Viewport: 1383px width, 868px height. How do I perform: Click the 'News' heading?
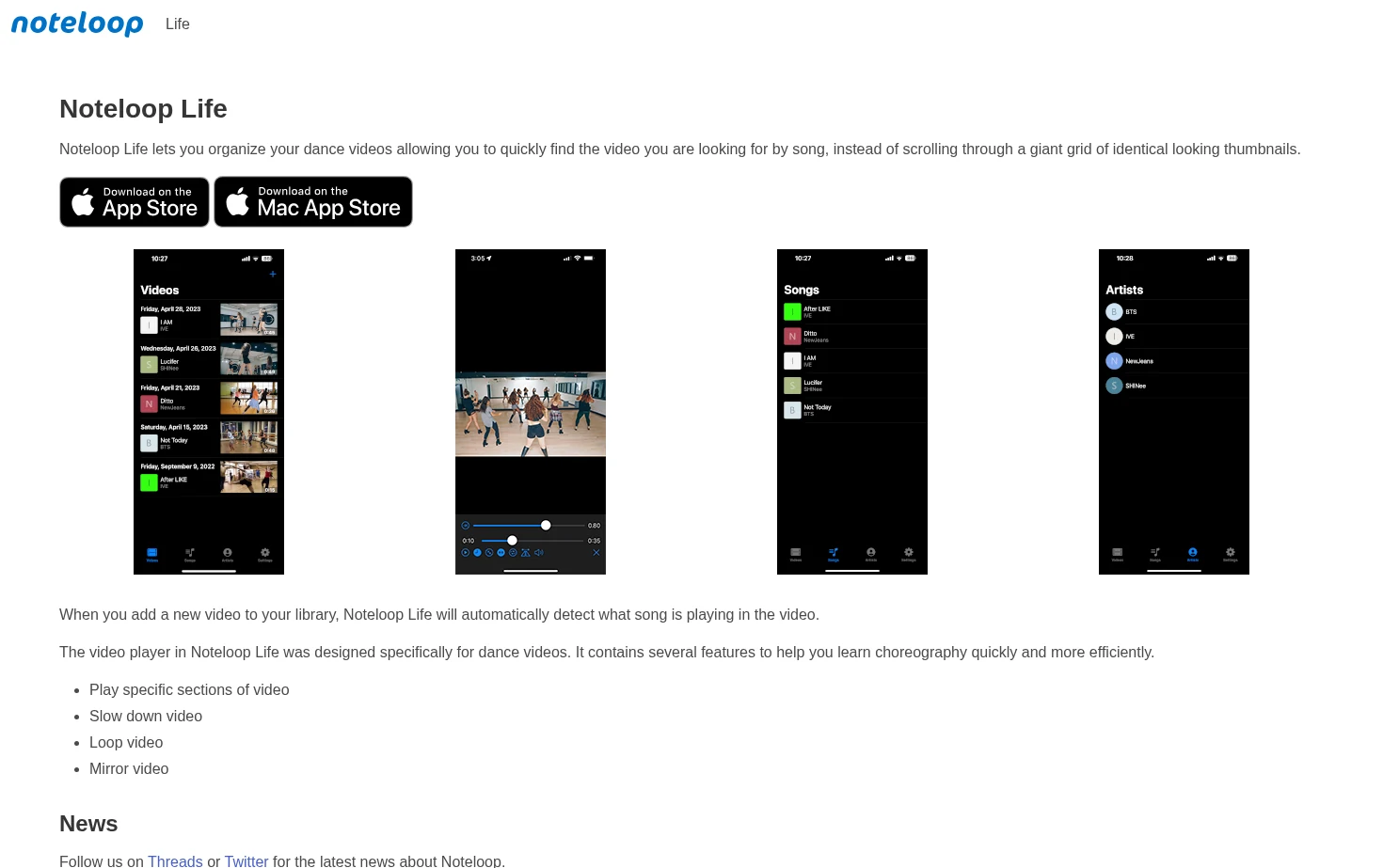pyautogui.click(x=88, y=824)
